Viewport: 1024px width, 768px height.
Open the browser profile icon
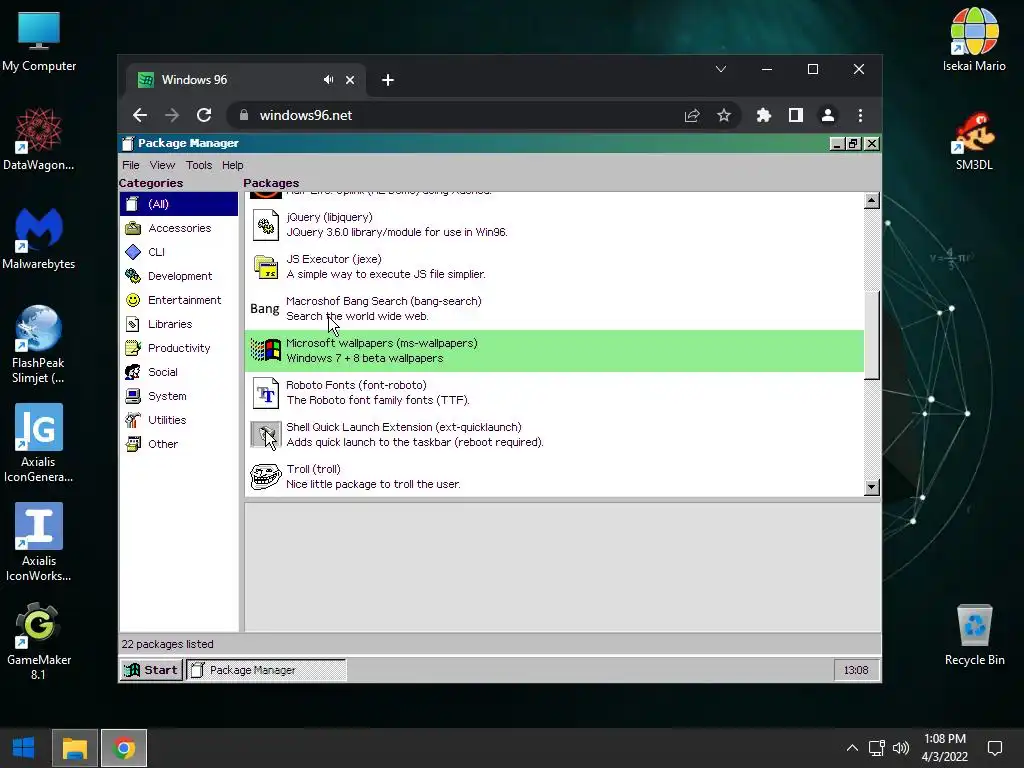[827, 116]
